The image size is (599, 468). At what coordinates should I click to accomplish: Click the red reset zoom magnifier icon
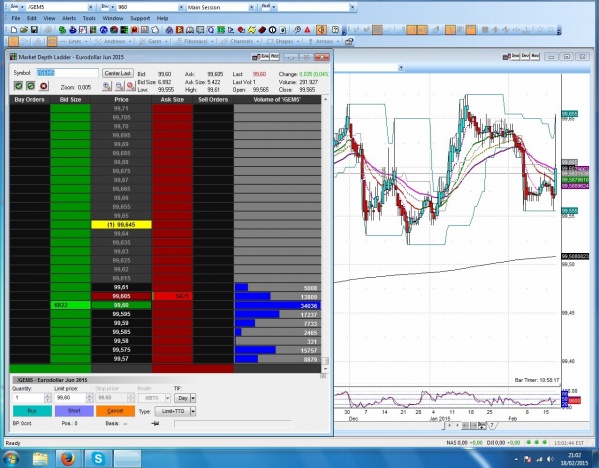[x=131, y=86]
